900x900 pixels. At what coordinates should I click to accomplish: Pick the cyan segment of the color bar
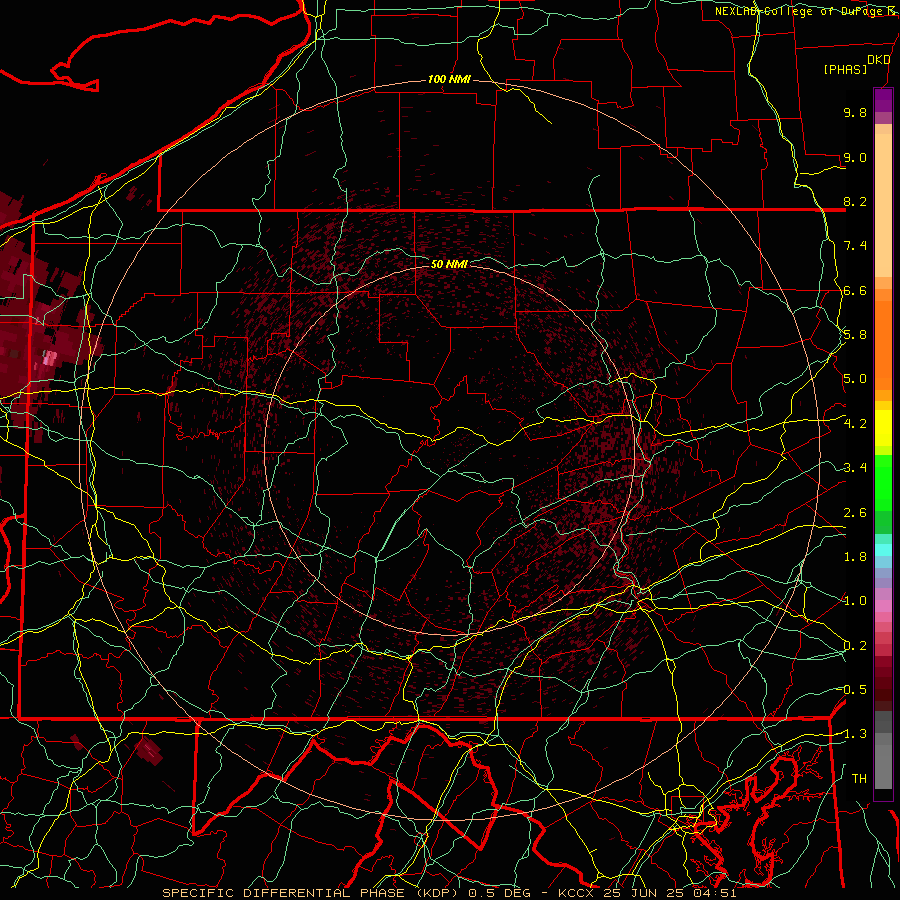[883, 550]
